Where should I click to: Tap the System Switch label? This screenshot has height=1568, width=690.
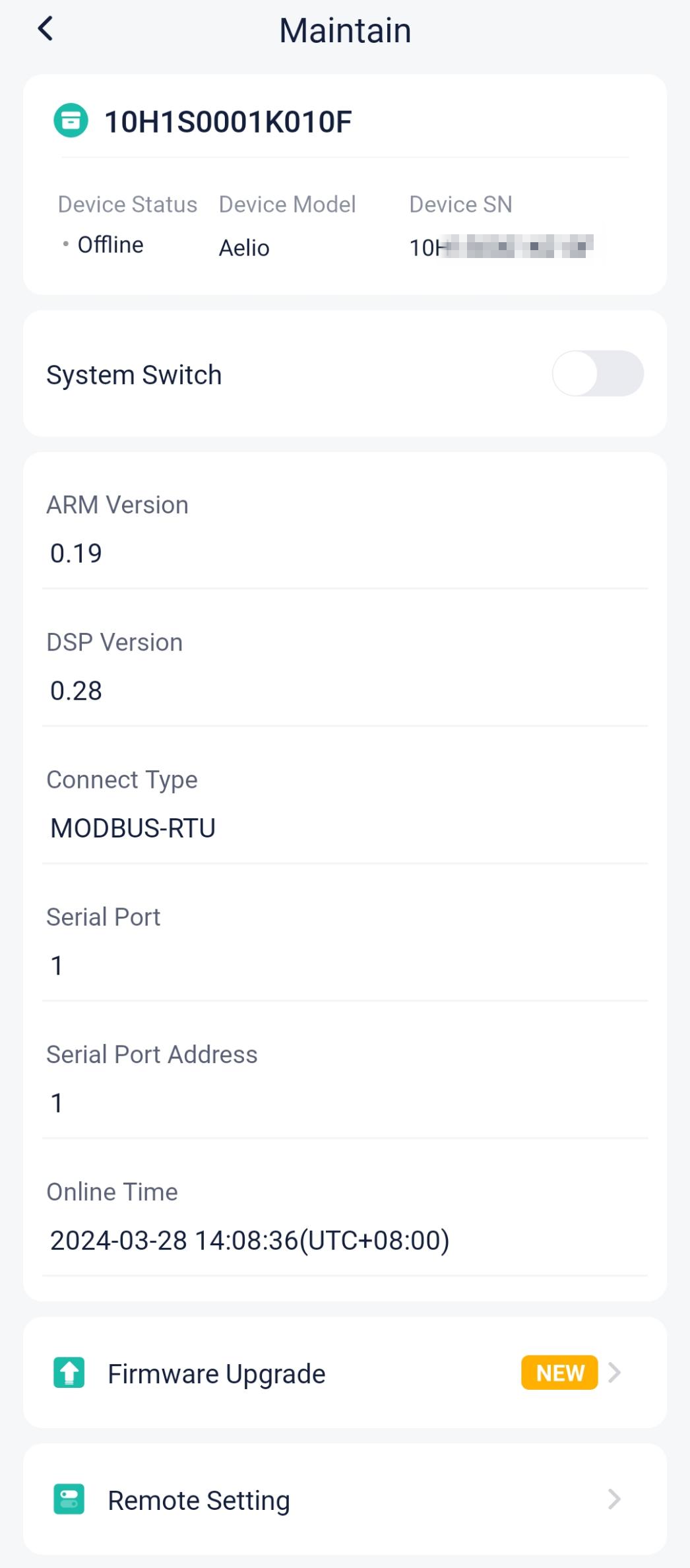[134, 375]
